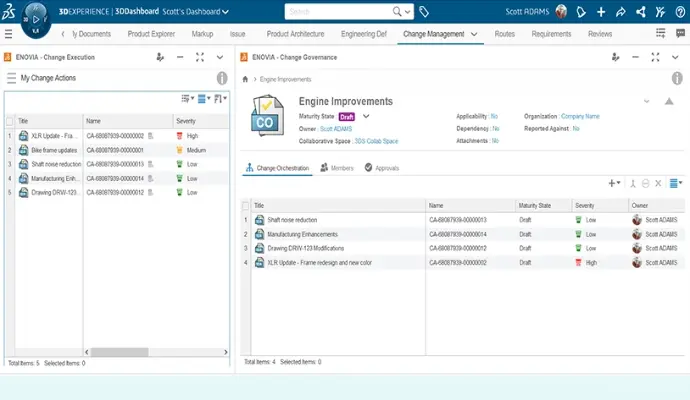Open the 3DEXPERIENCE compass
The width and height of the screenshot is (690, 400).
coord(36,19)
